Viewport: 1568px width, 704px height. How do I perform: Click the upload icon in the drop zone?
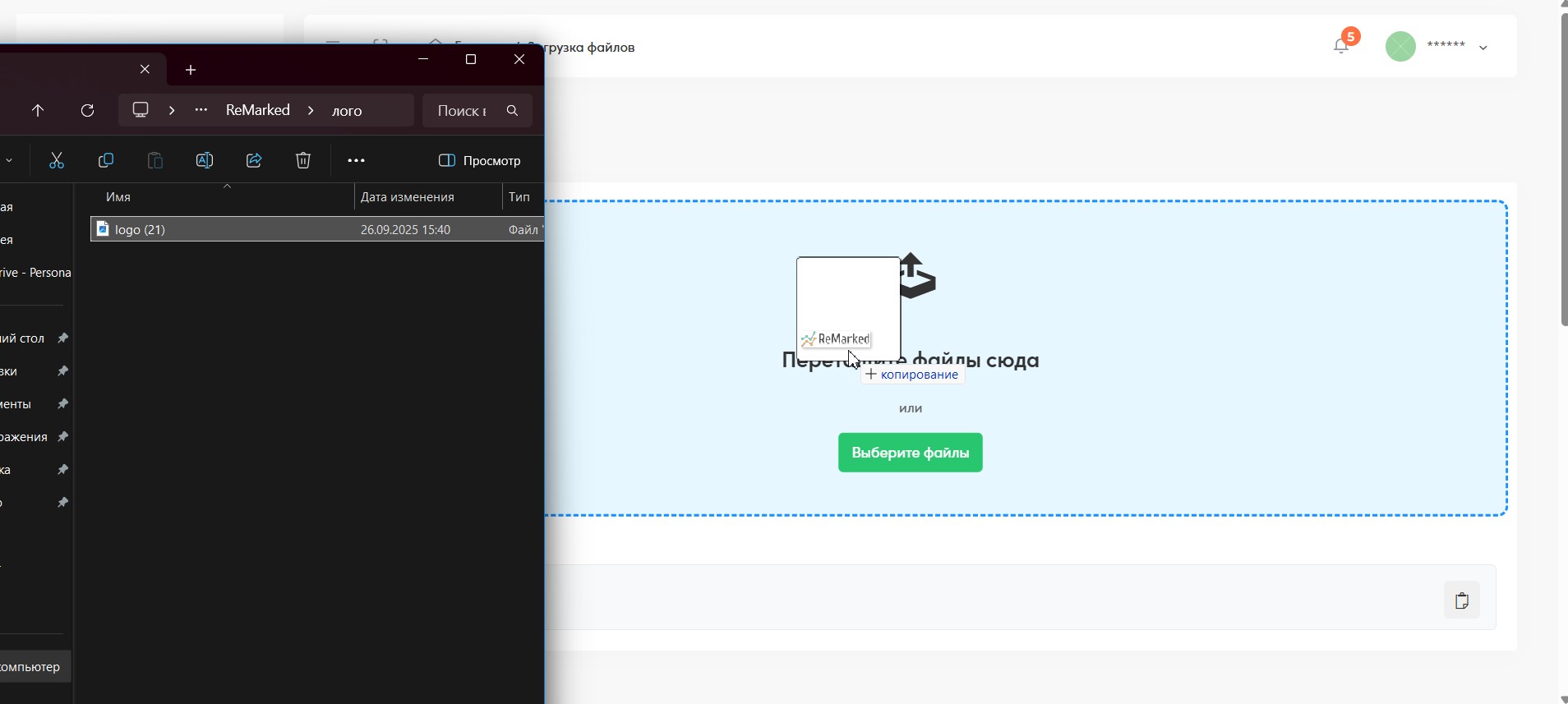[919, 276]
